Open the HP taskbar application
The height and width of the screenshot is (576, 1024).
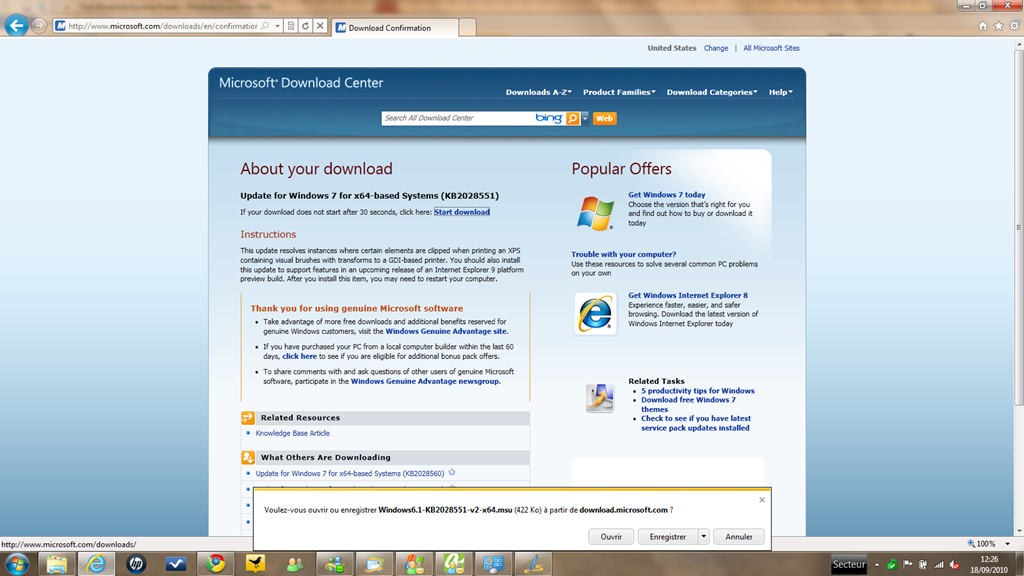136,564
